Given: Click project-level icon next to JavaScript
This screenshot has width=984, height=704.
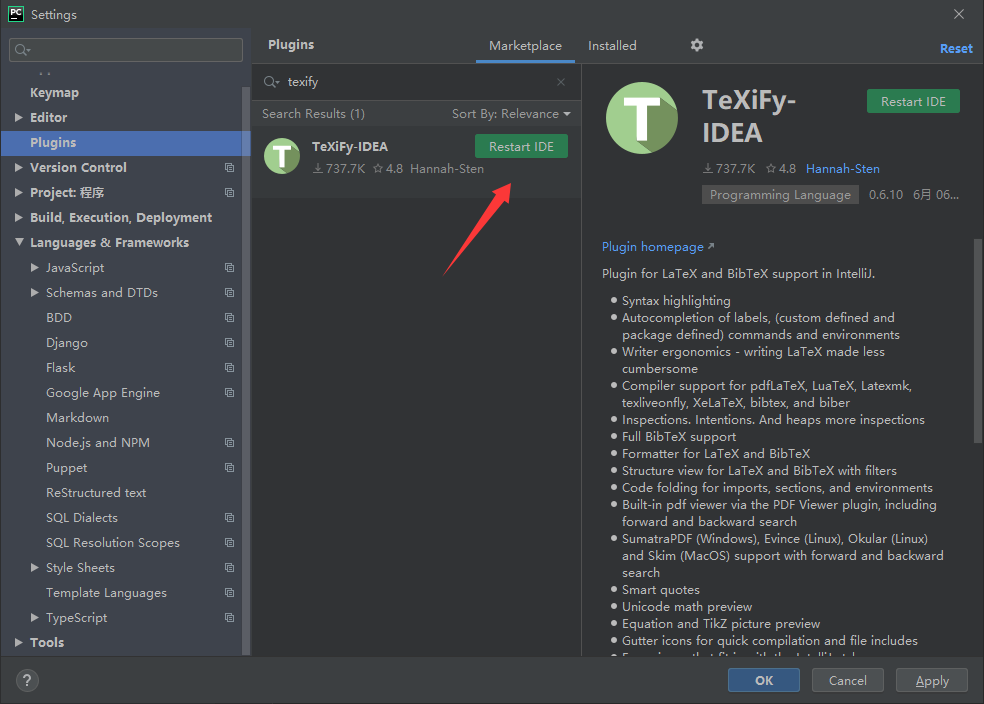Looking at the screenshot, I should (x=230, y=268).
